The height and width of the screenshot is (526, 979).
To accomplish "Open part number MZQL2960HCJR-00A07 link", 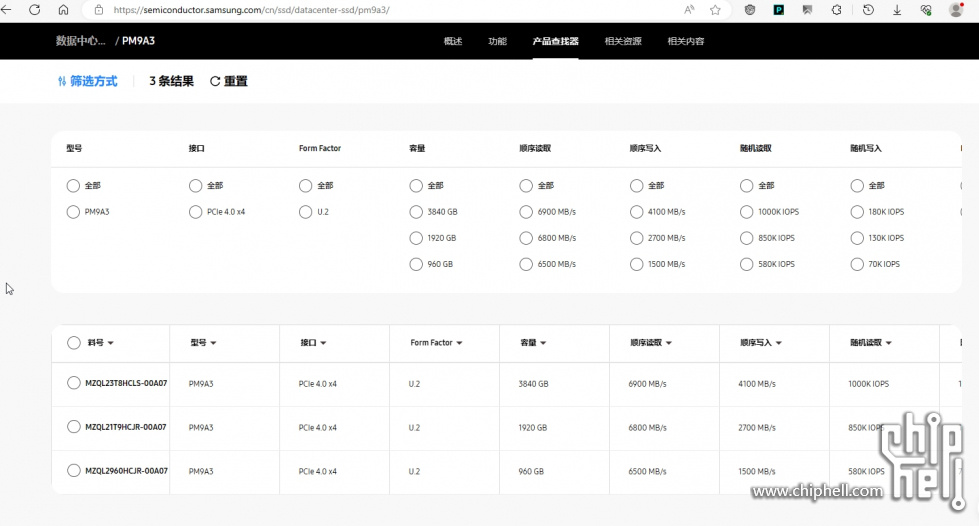I will pos(126,470).
